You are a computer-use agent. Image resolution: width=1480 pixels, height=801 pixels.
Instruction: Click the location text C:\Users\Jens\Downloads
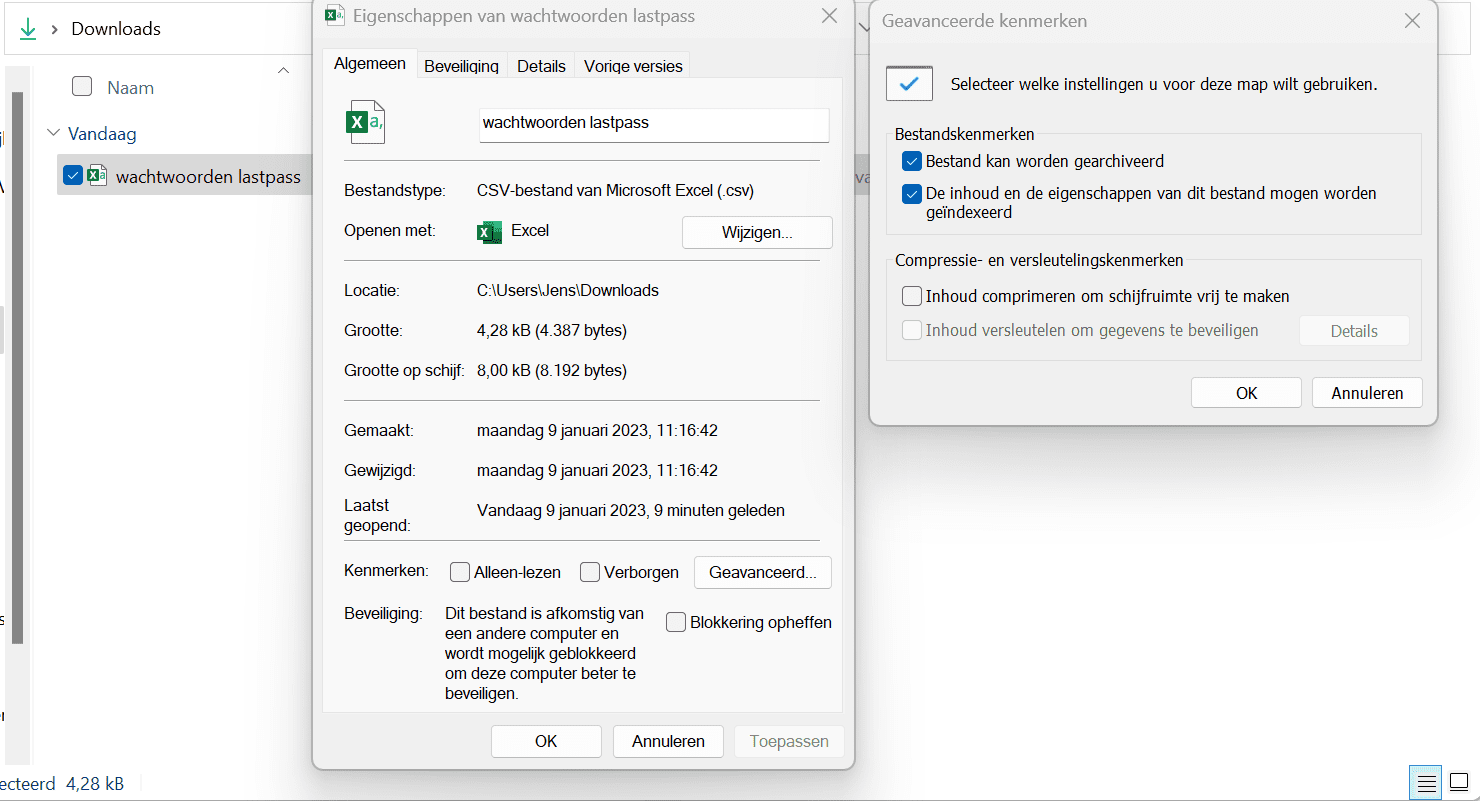tap(568, 291)
